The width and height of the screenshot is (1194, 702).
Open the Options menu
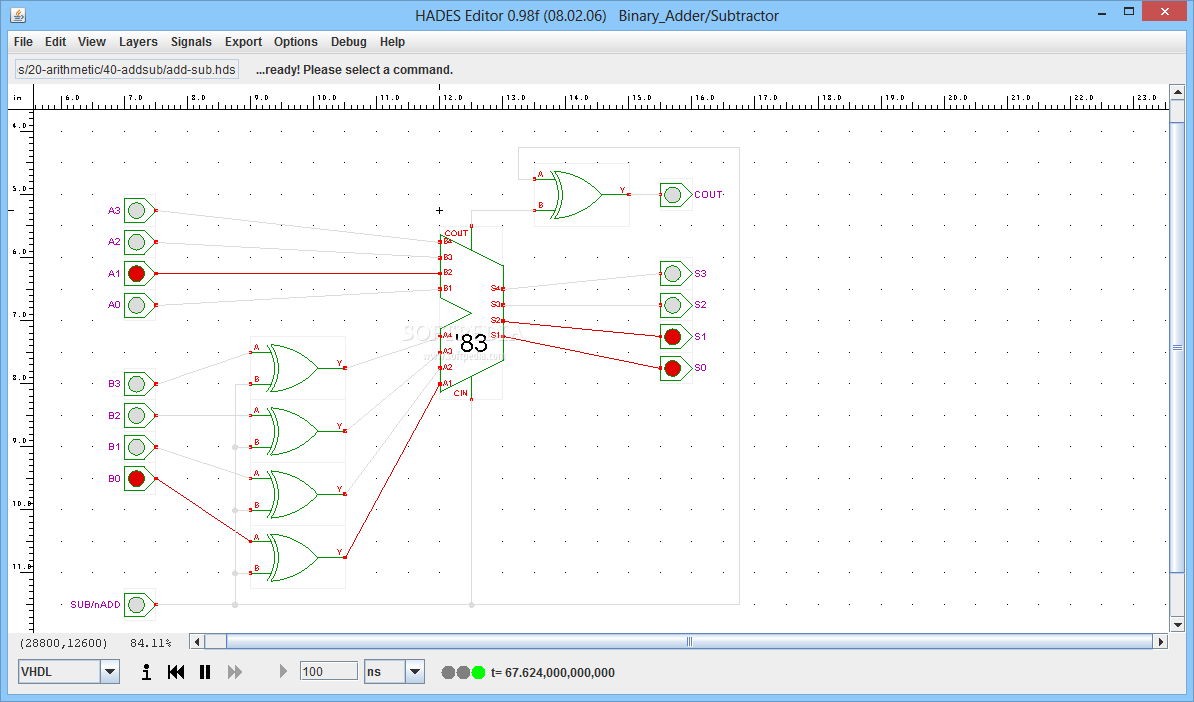click(295, 42)
